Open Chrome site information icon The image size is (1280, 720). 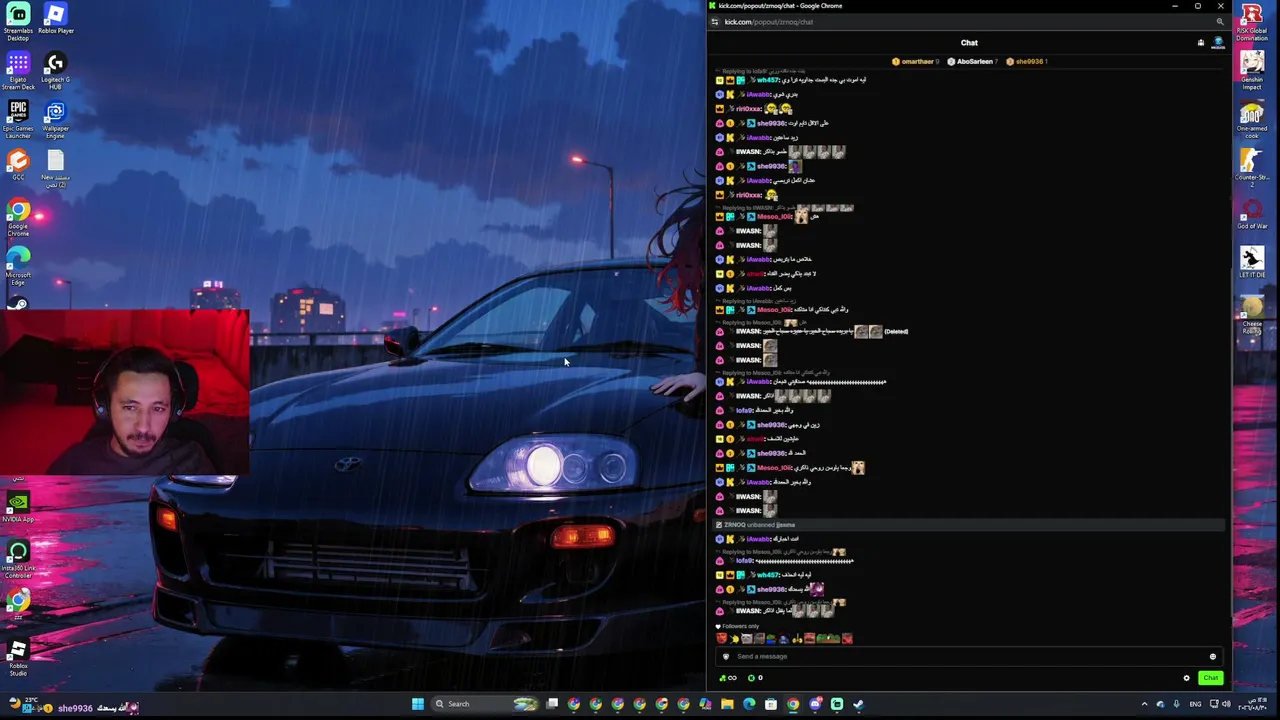click(x=714, y=22)
